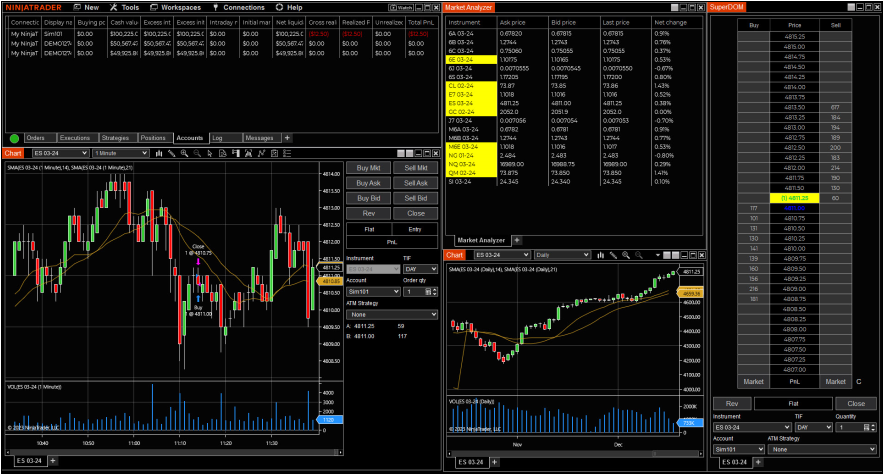Open Chart Trader ATM Strategy dropdown

click(392, 314)
